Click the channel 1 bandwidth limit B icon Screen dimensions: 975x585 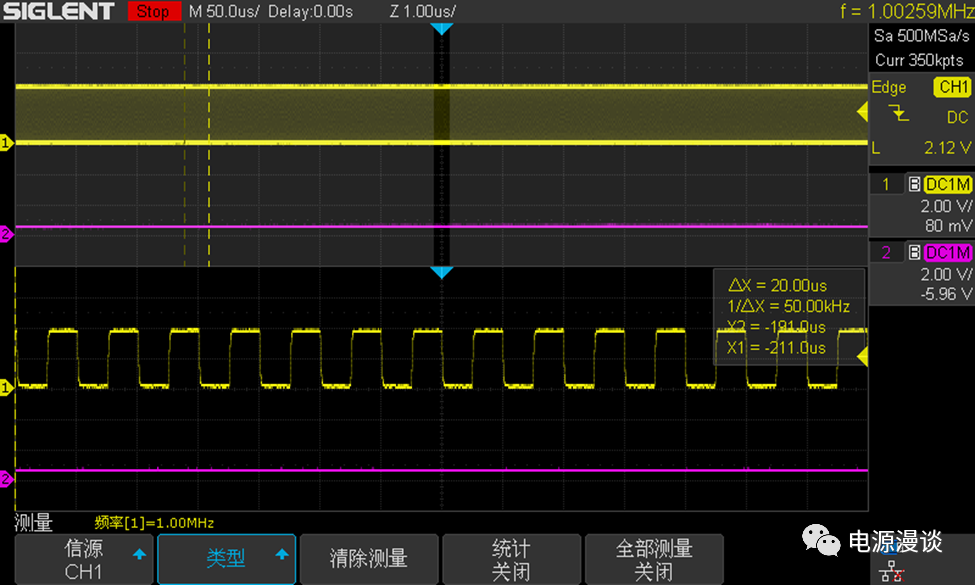(x=913, y=184)
